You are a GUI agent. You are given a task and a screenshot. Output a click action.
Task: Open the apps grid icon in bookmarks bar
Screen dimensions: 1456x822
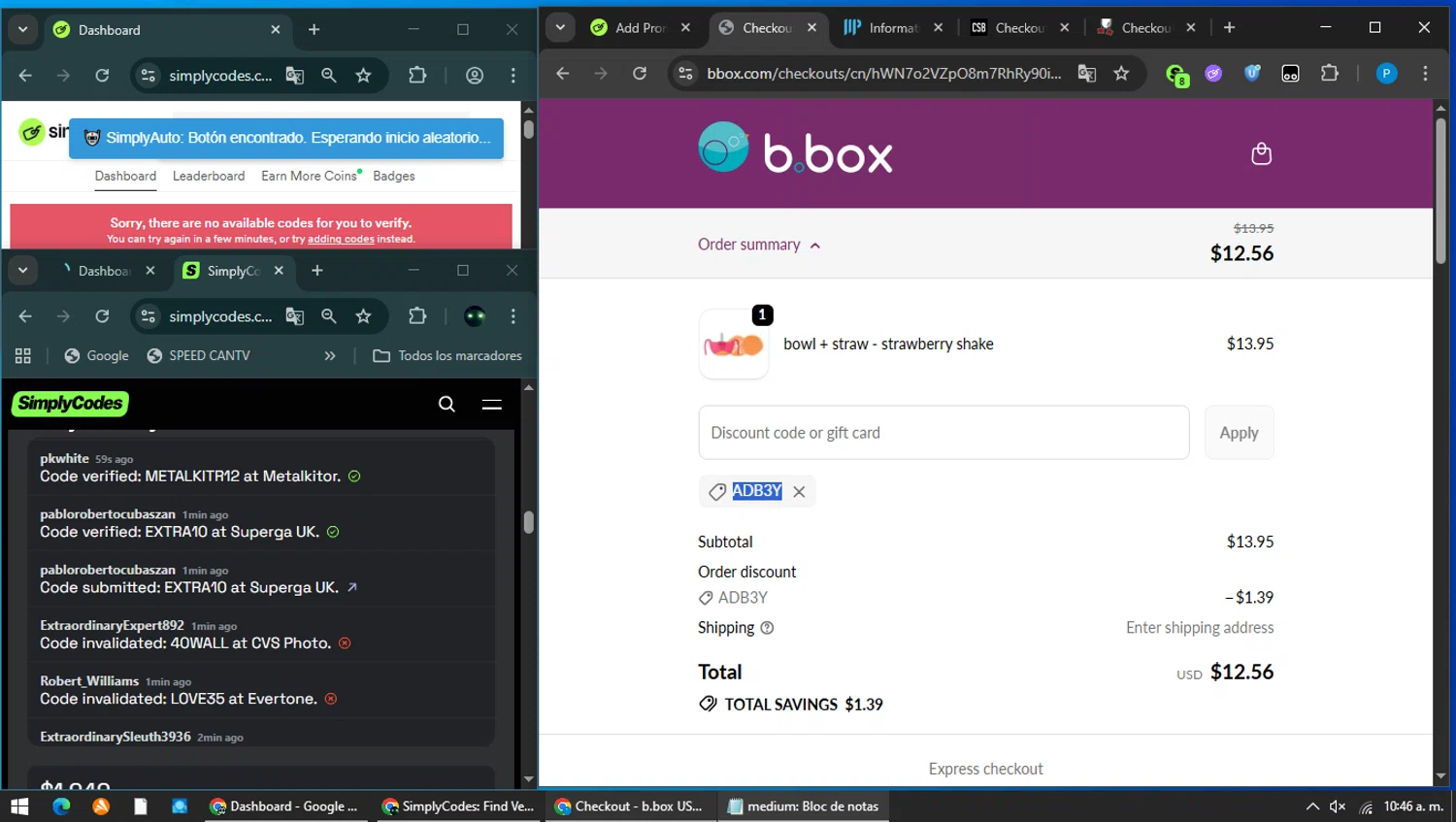click(23, 356)
